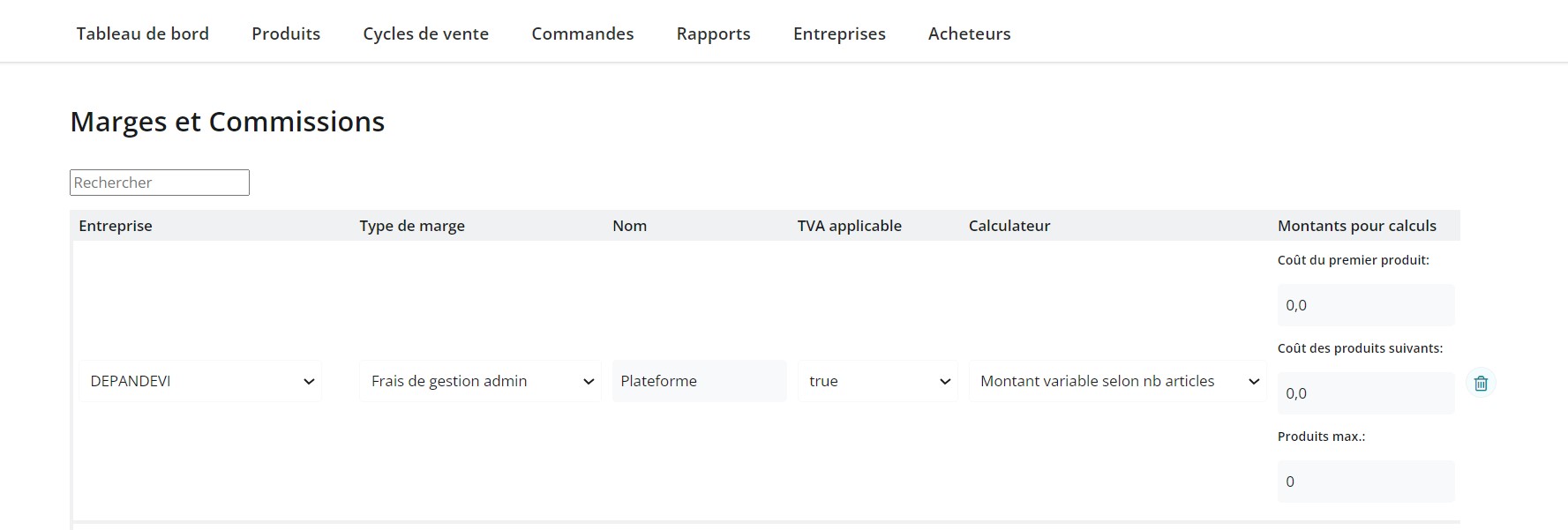1568x530 pixels.
Task: Click the Coût du premier produit input
Action: 1365,305
